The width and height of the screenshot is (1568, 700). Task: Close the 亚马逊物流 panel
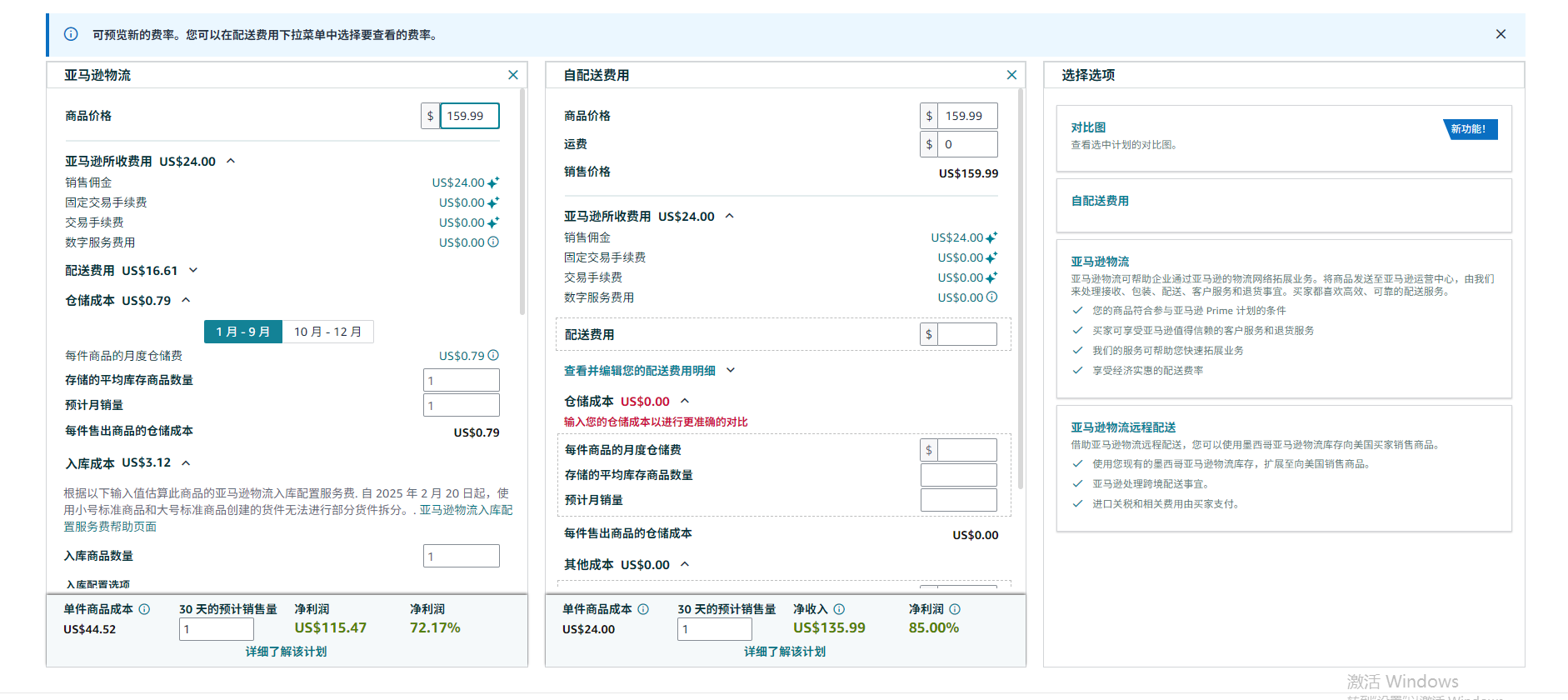point(513,75)
